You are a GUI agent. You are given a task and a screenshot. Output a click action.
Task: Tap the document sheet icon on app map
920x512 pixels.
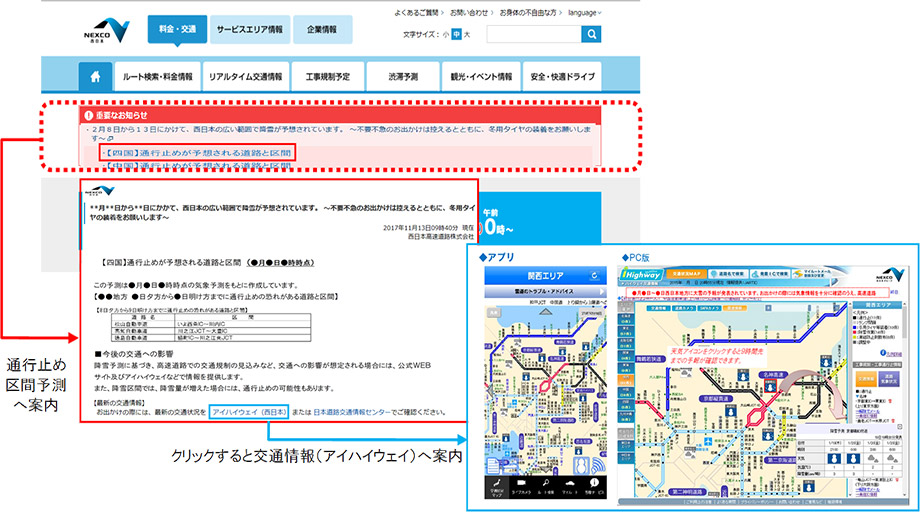click(493, 466)
